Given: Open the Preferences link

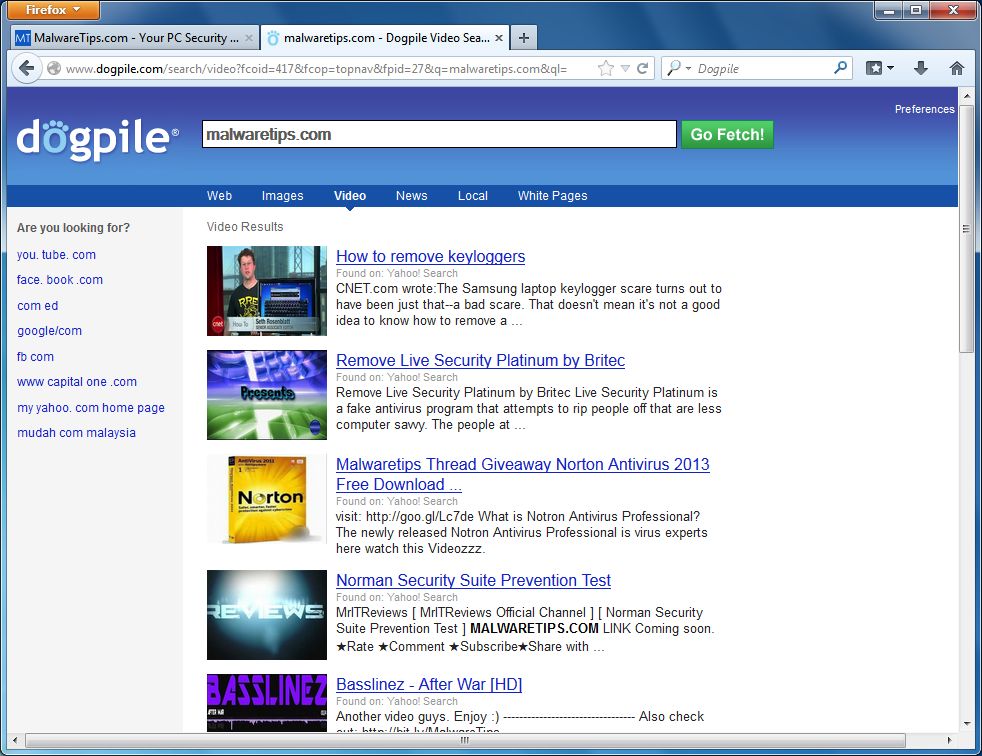Looking at the screenshot, I should [924, 109].
